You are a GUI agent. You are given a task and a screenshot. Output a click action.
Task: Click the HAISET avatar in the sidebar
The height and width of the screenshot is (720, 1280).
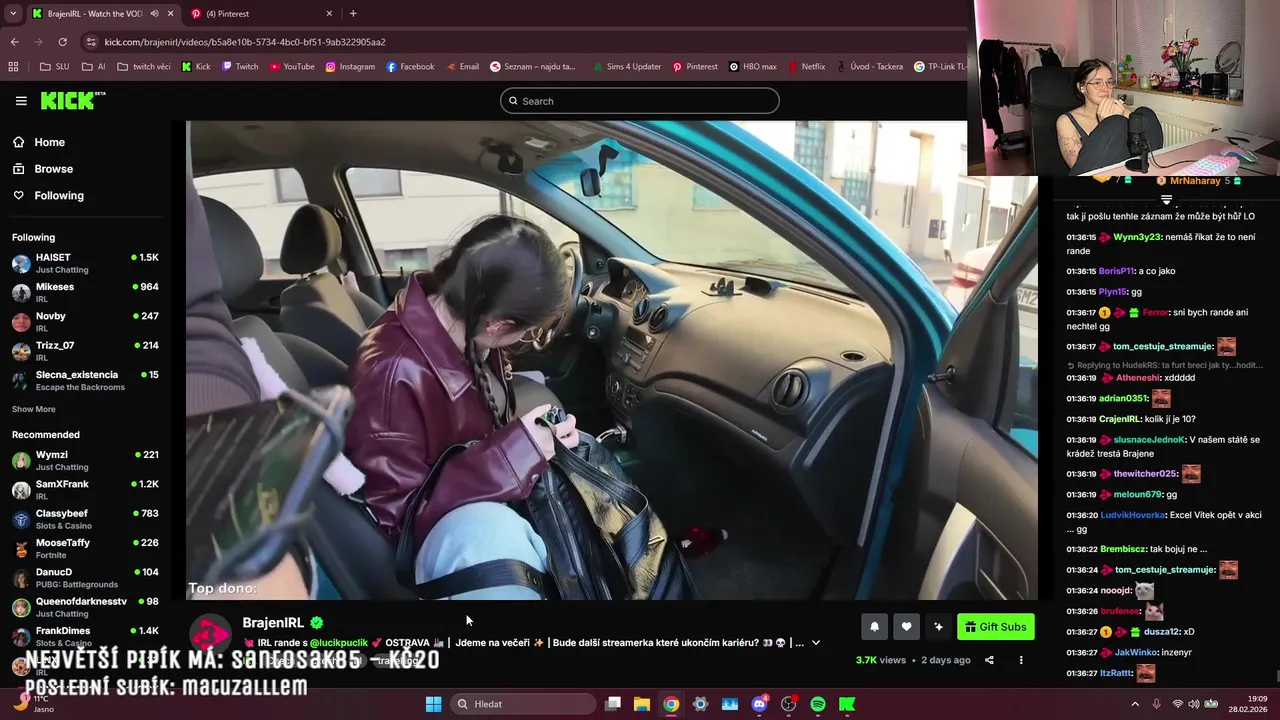[x=21, y=264]
